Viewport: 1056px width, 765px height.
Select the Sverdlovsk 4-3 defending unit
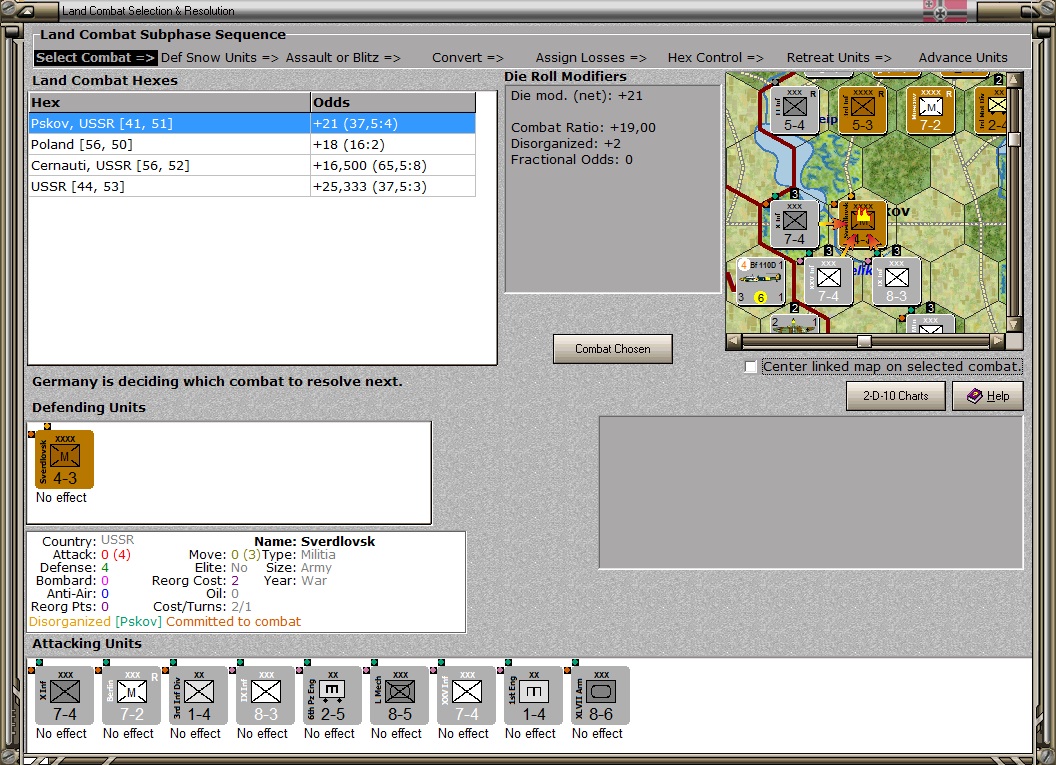tap(65, 459)
